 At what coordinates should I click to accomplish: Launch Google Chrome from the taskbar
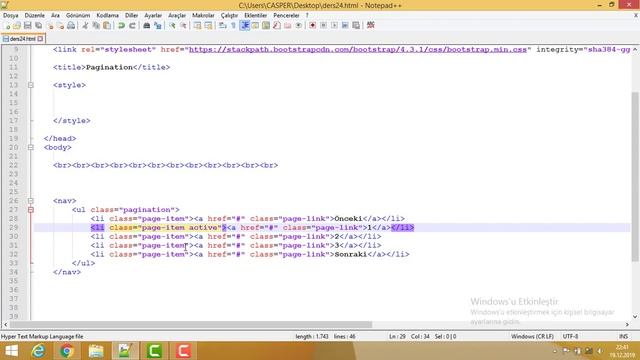[67, 351]
